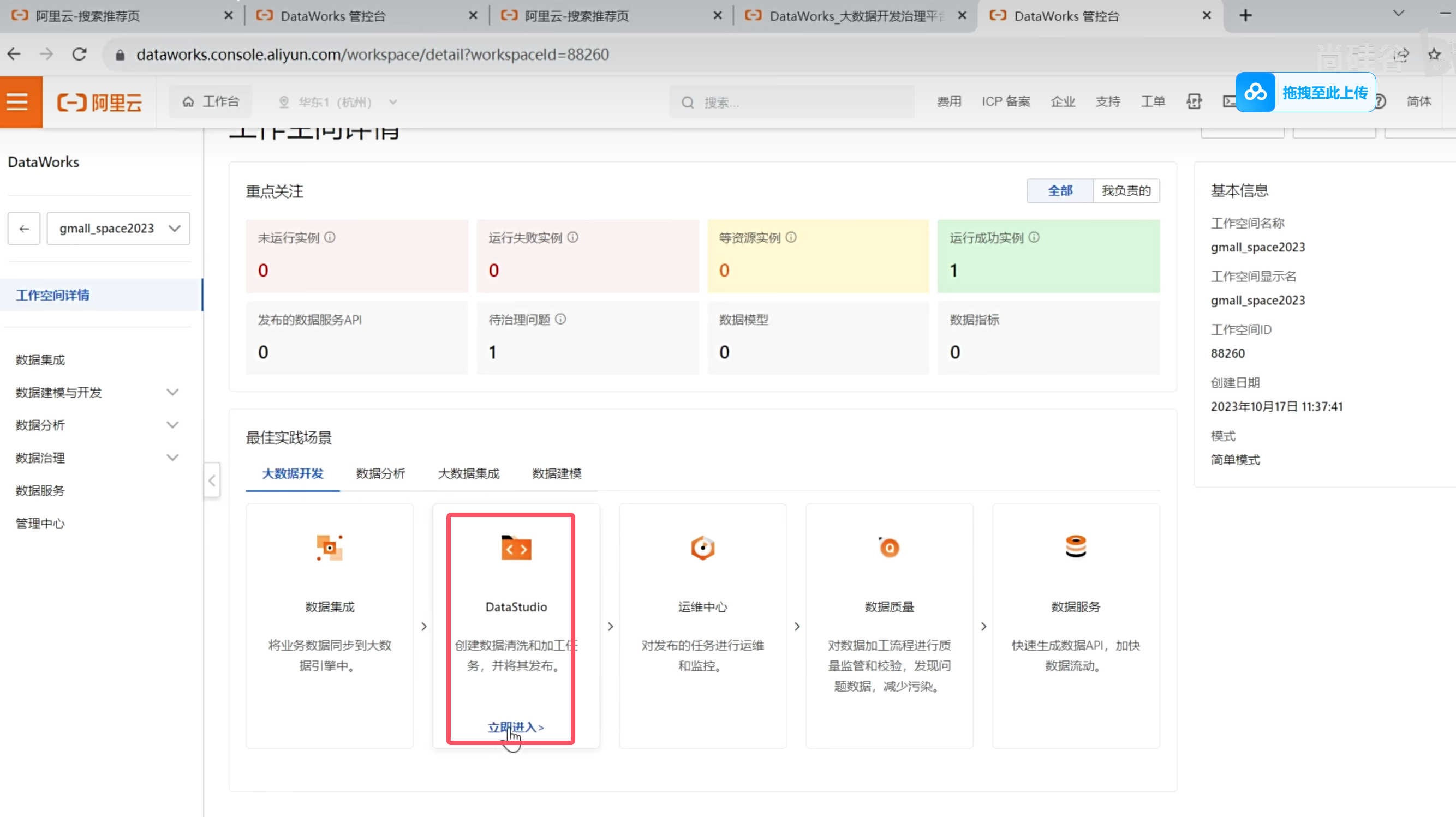
Task: Click the 数据集成 scenario icon
Action: (x=330, y=548)
